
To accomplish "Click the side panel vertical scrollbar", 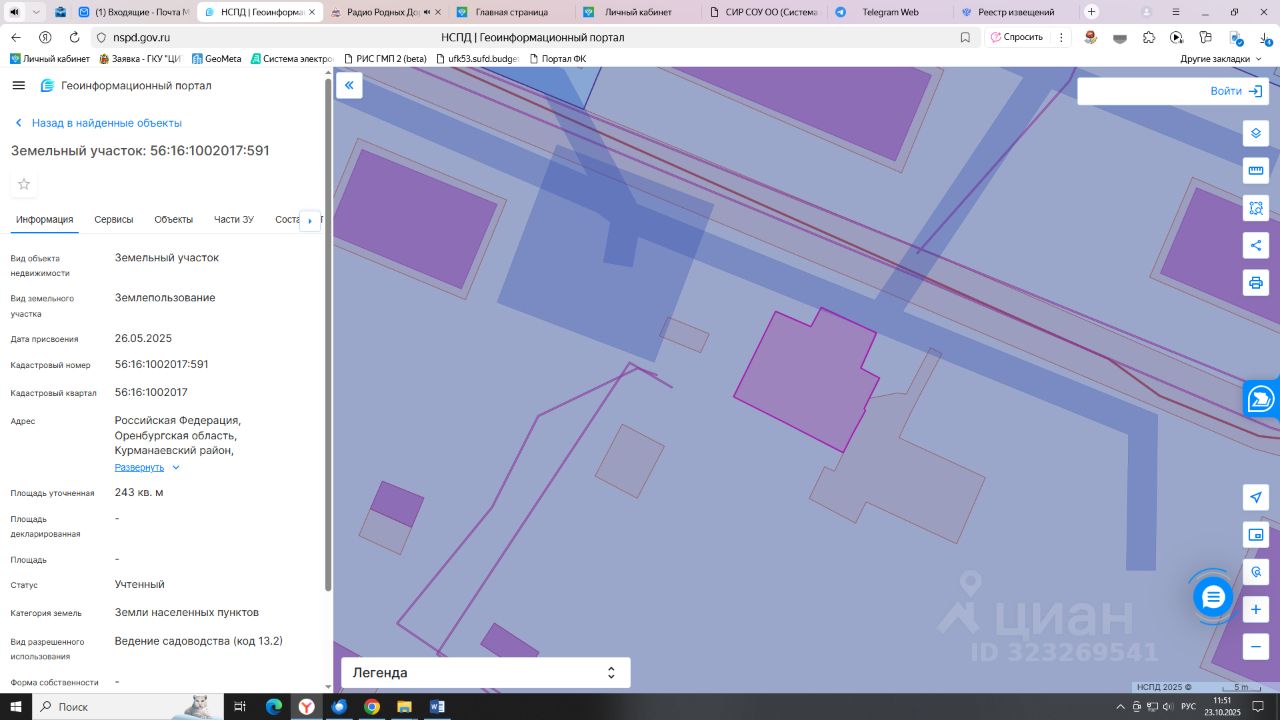I will coord(328,335).
